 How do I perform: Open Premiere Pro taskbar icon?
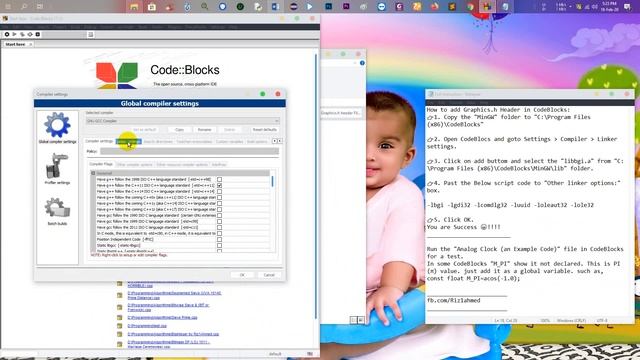point(346,7)
